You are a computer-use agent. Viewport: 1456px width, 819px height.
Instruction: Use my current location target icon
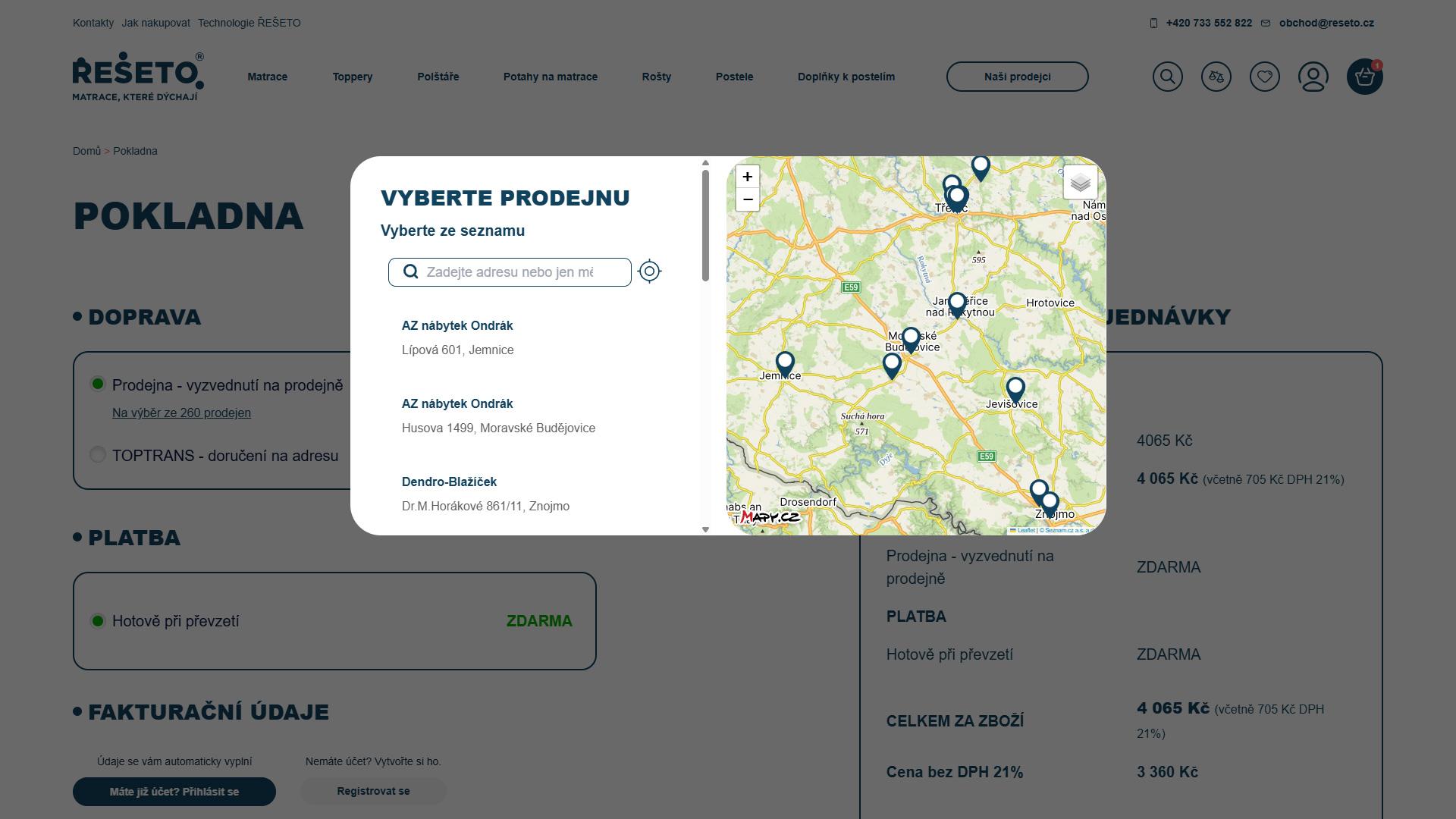click(x=649, y=271)
